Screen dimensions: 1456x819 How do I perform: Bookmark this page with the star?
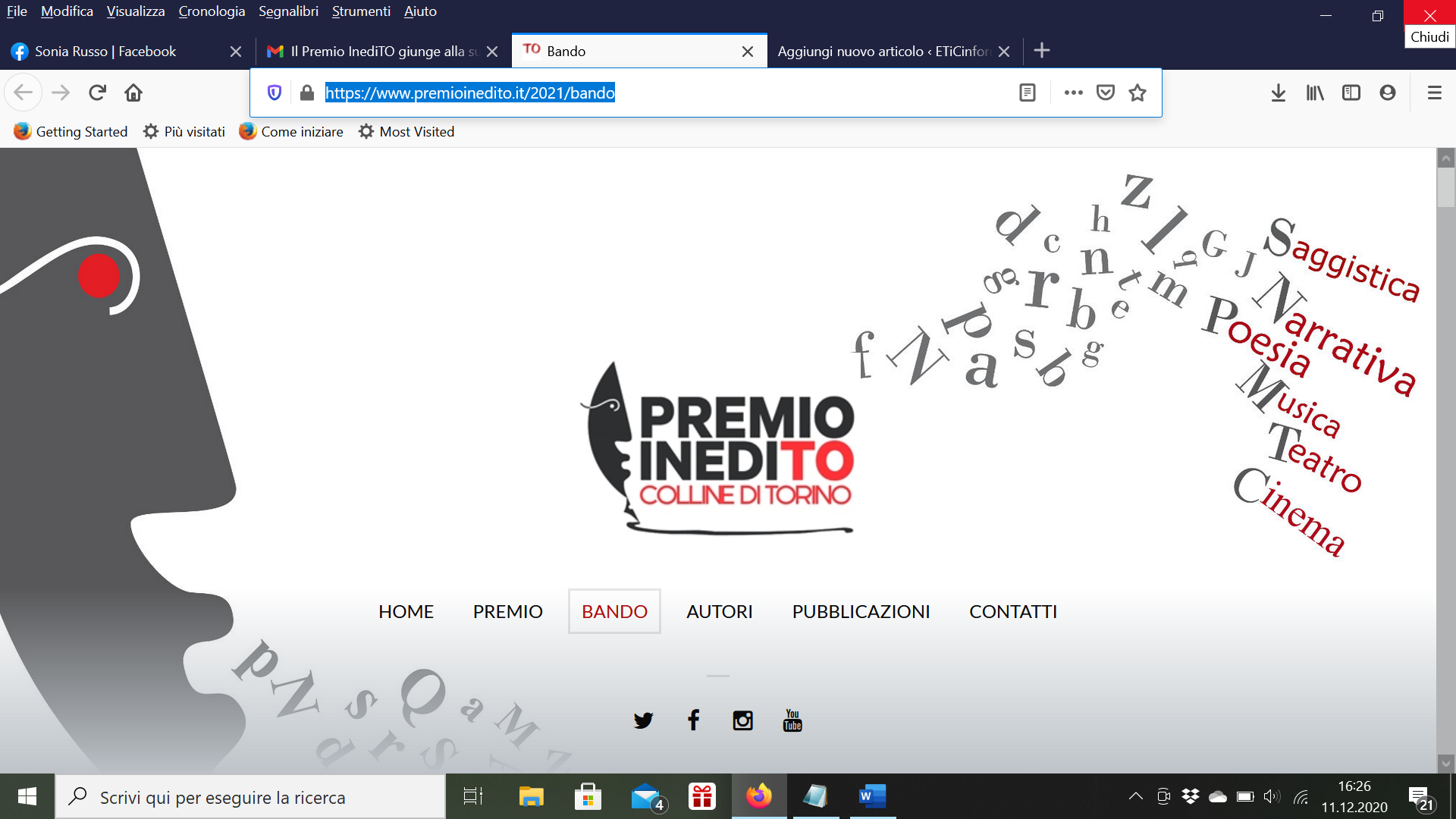[x=1137, y=93]
